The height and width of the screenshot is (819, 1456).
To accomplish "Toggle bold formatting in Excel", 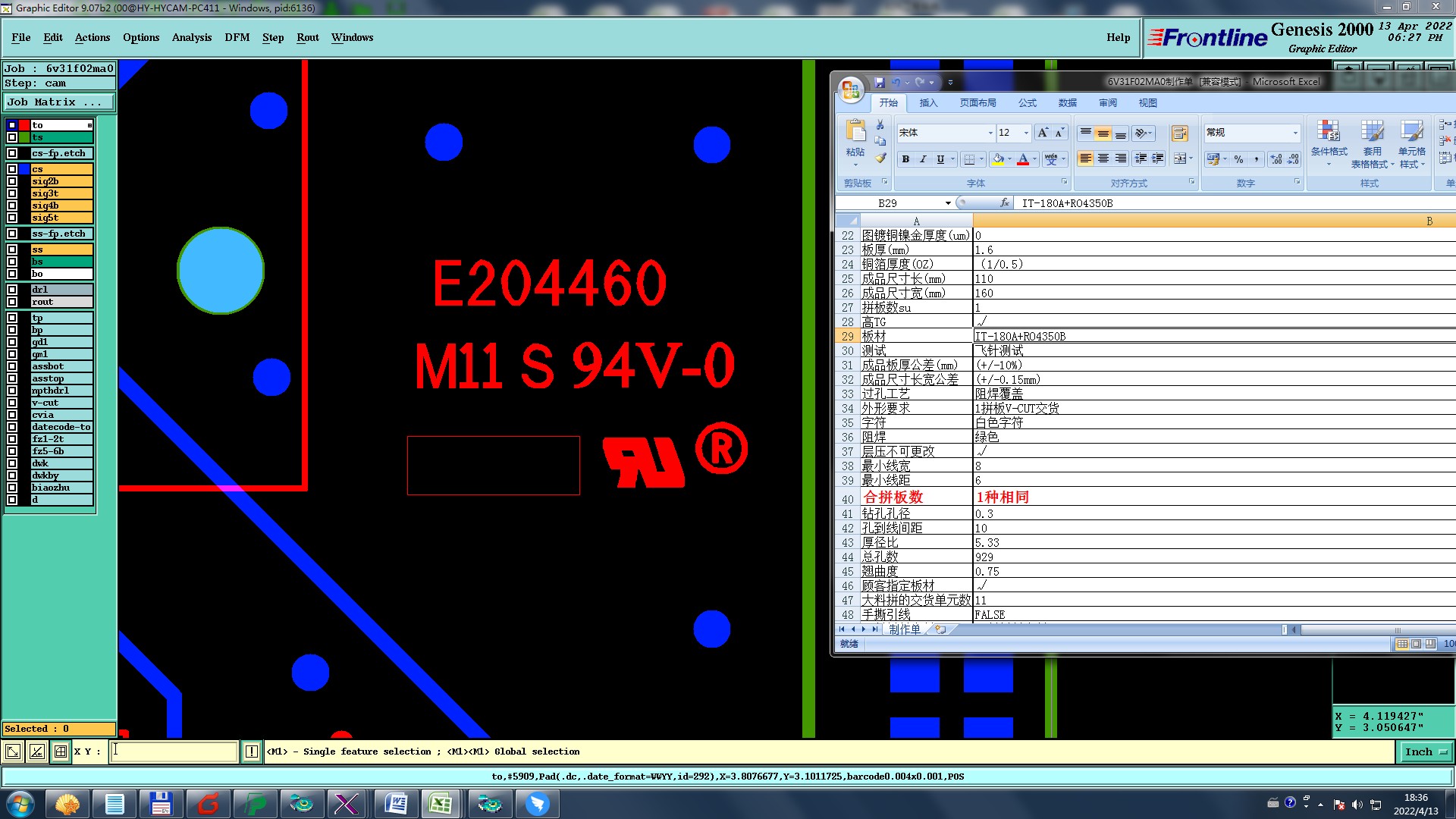I will [905, 158].
